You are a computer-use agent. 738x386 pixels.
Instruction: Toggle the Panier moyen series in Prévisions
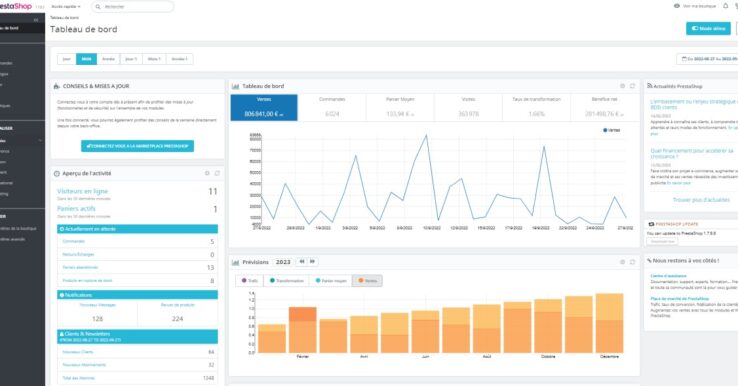point(331,281)
